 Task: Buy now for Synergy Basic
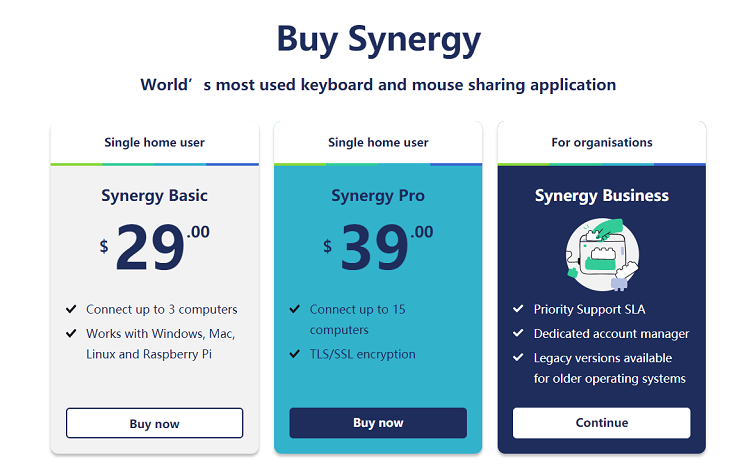(154, 423)
